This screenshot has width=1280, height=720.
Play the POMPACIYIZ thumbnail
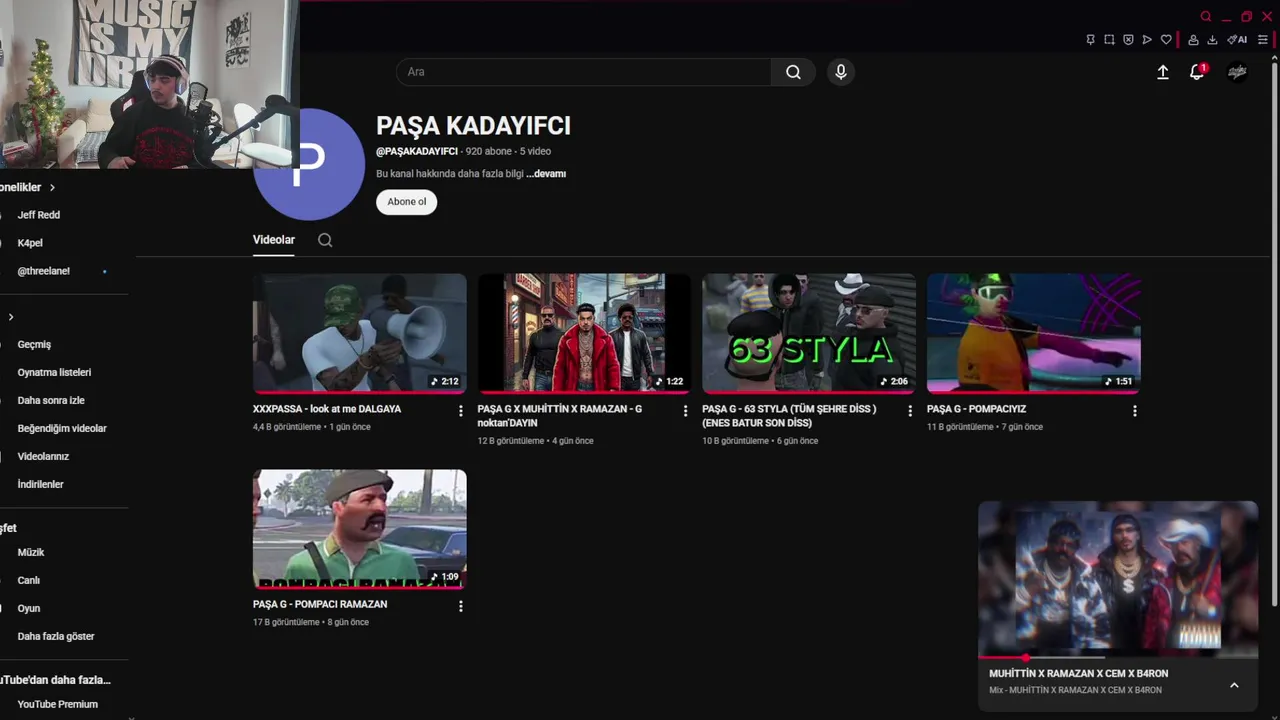pos(1033,333)
